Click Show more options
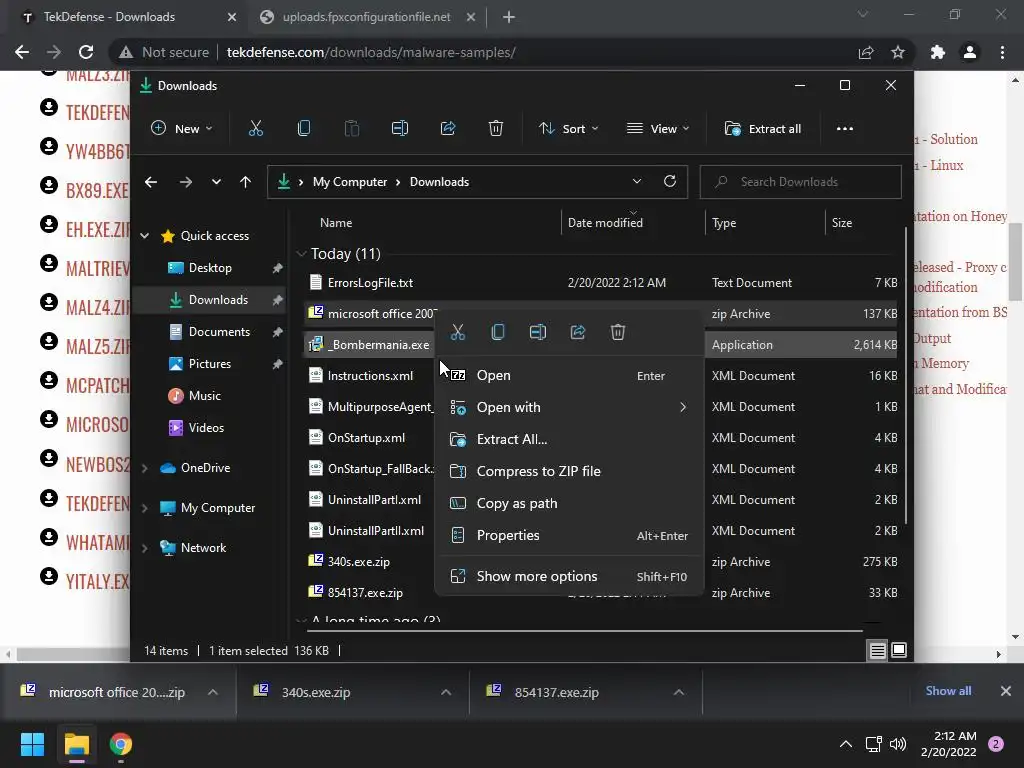Viewport: 1024px width, 768px height. 569,577
